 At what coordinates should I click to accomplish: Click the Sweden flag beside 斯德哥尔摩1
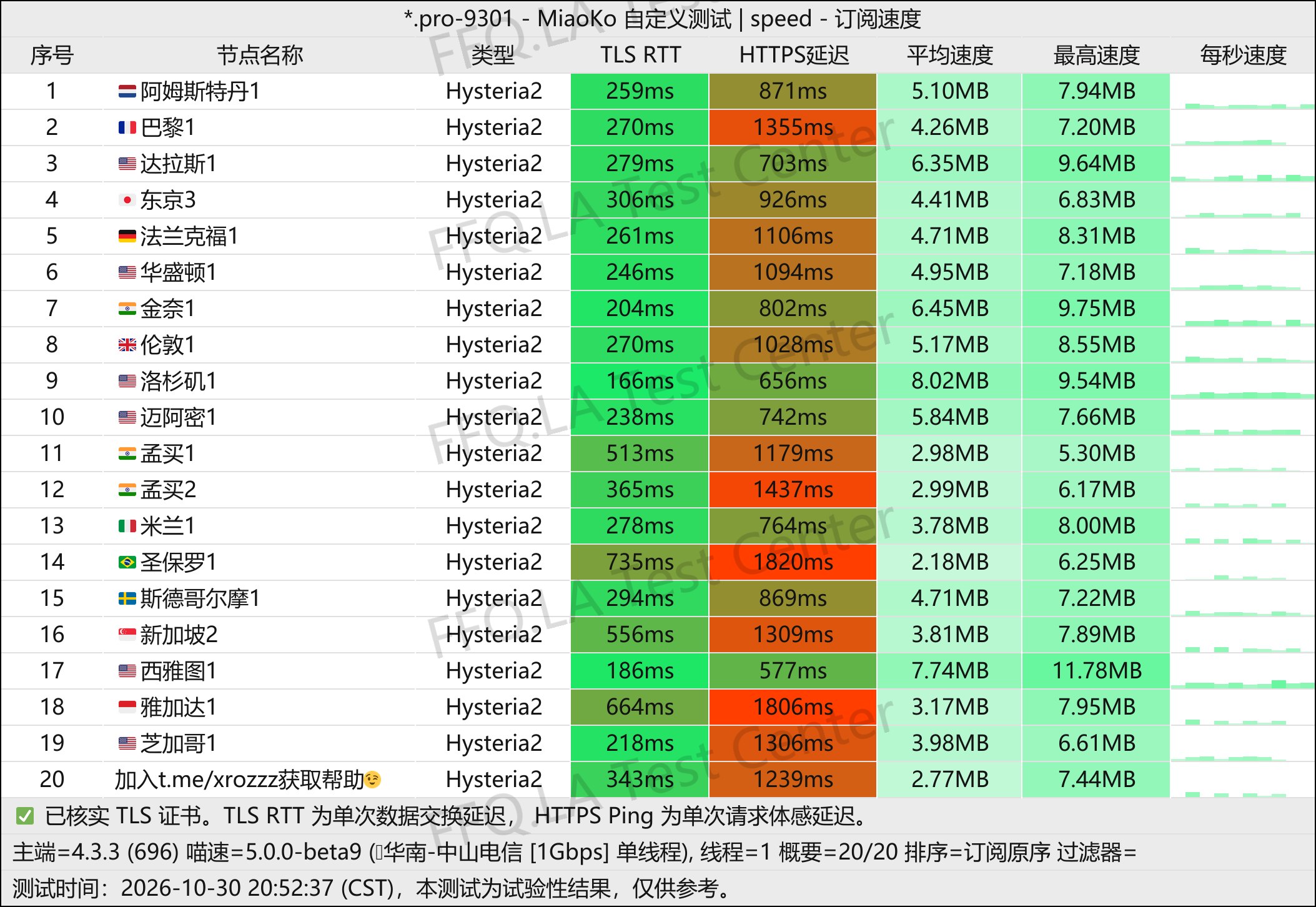[127, 599]
